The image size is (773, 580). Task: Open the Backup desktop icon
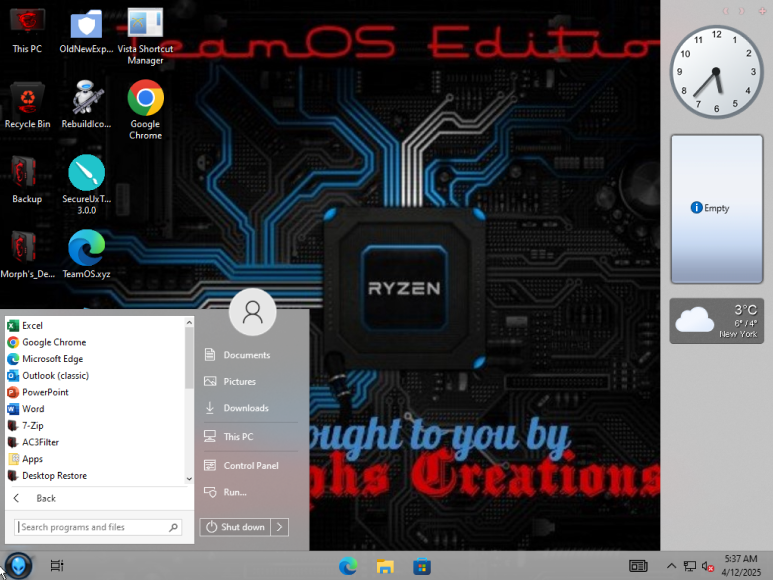pos(27,179)
